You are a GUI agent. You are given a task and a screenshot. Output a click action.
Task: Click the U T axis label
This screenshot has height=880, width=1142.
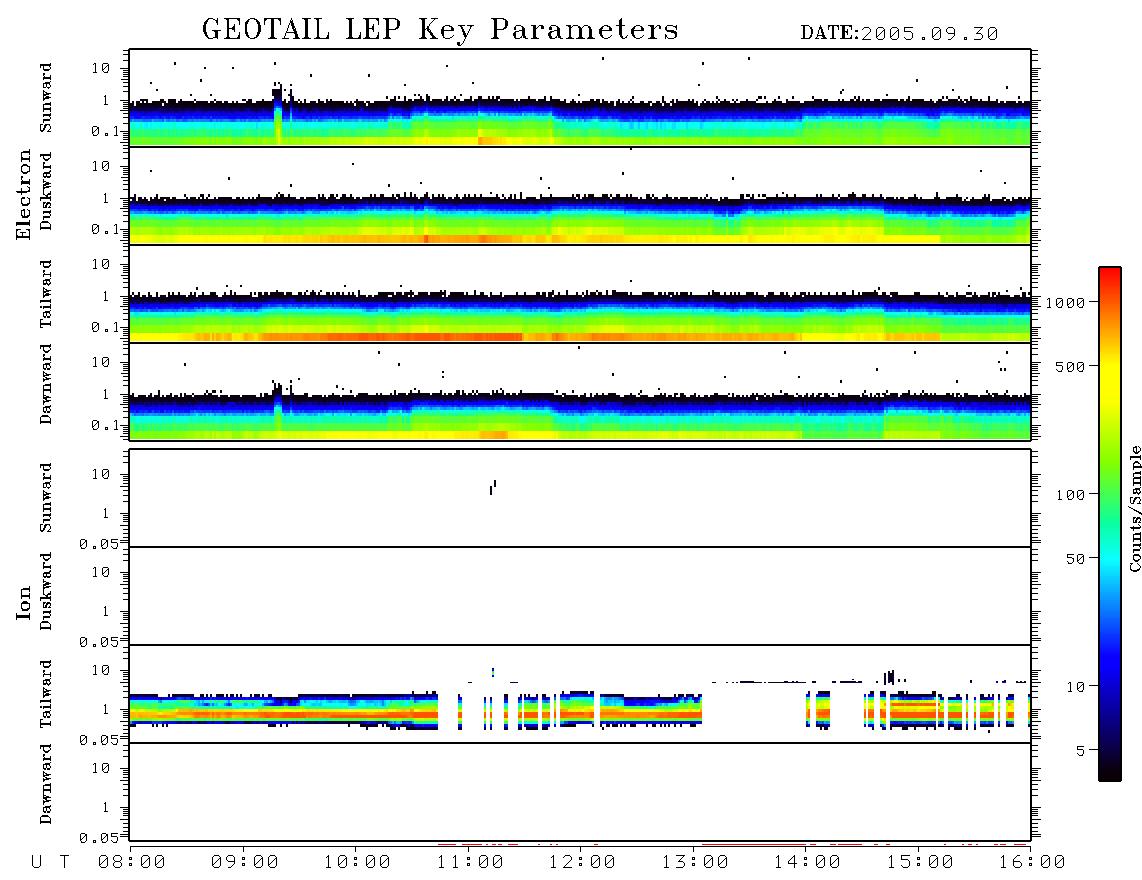coord(51,862)
